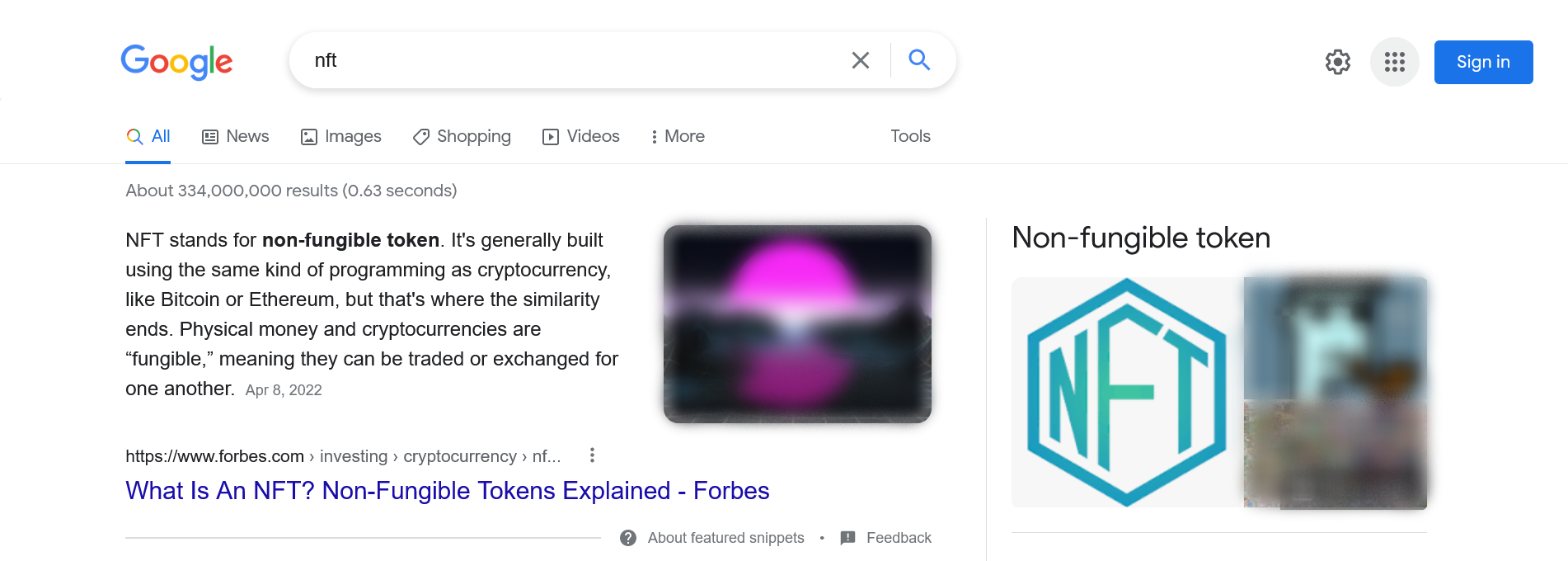Click the Google logo
This screenshot has height=561, width=1568.
[176, 62]
